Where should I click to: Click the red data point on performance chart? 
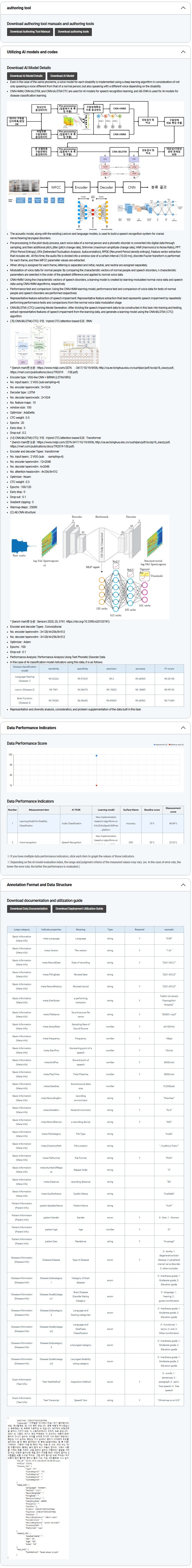[96, 785]
